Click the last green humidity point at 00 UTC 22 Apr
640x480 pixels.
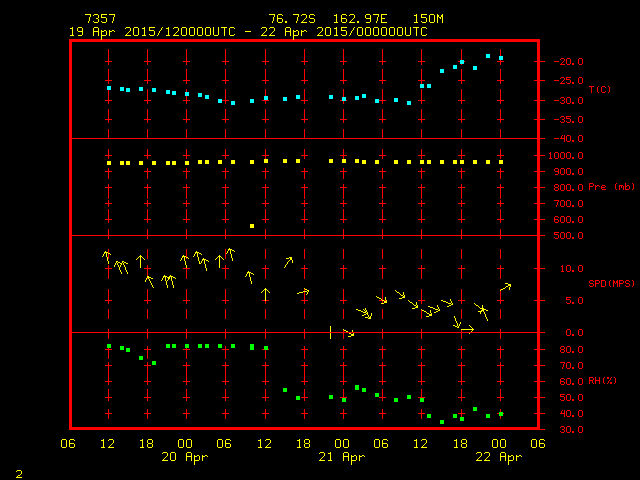(501, 414)
